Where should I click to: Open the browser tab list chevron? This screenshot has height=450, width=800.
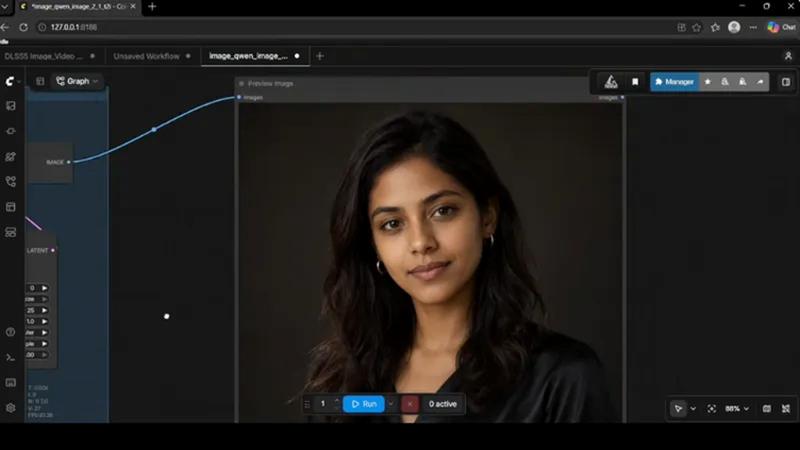(x=5, y=7)
